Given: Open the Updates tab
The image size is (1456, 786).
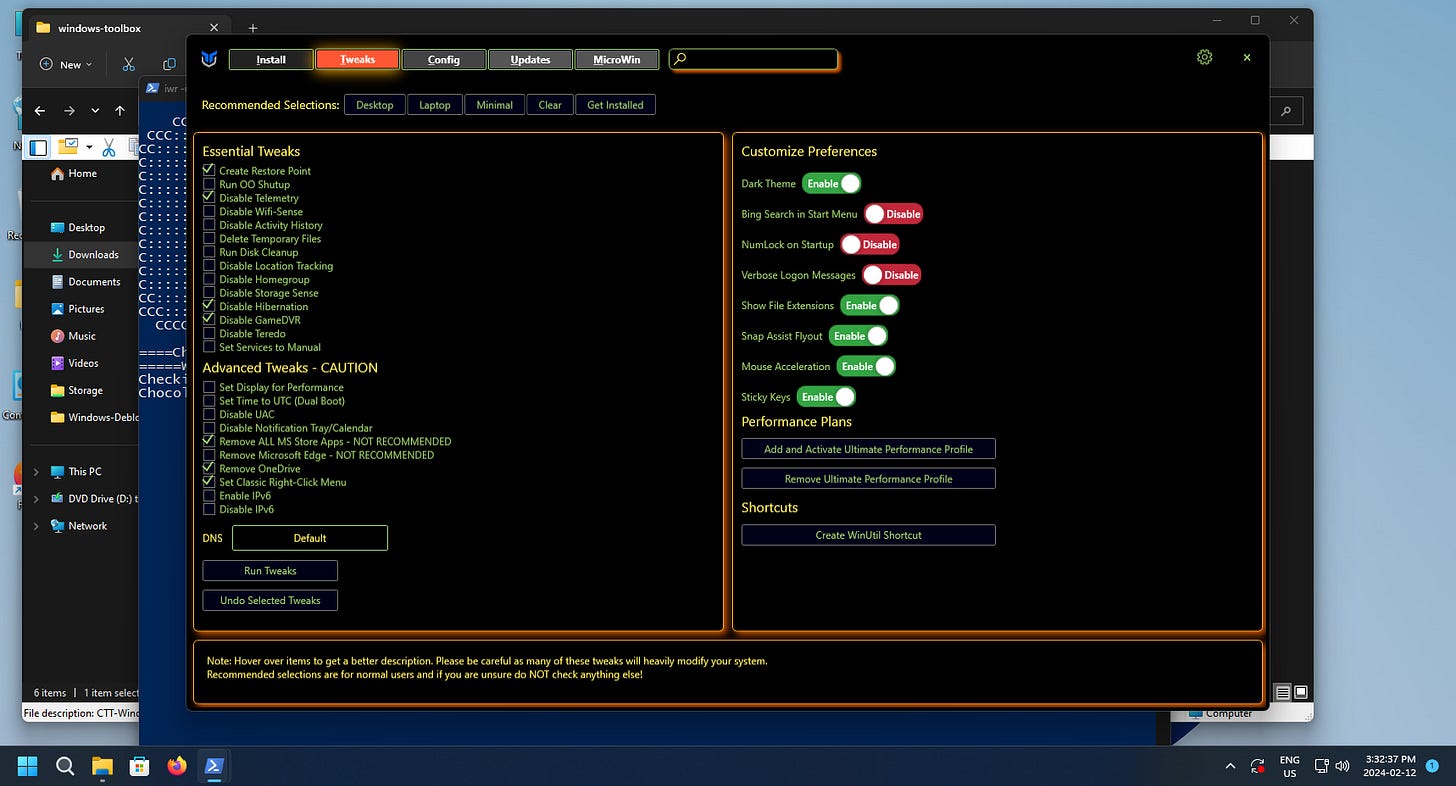Looking at the screenshot, I should (x=530, y=59).
